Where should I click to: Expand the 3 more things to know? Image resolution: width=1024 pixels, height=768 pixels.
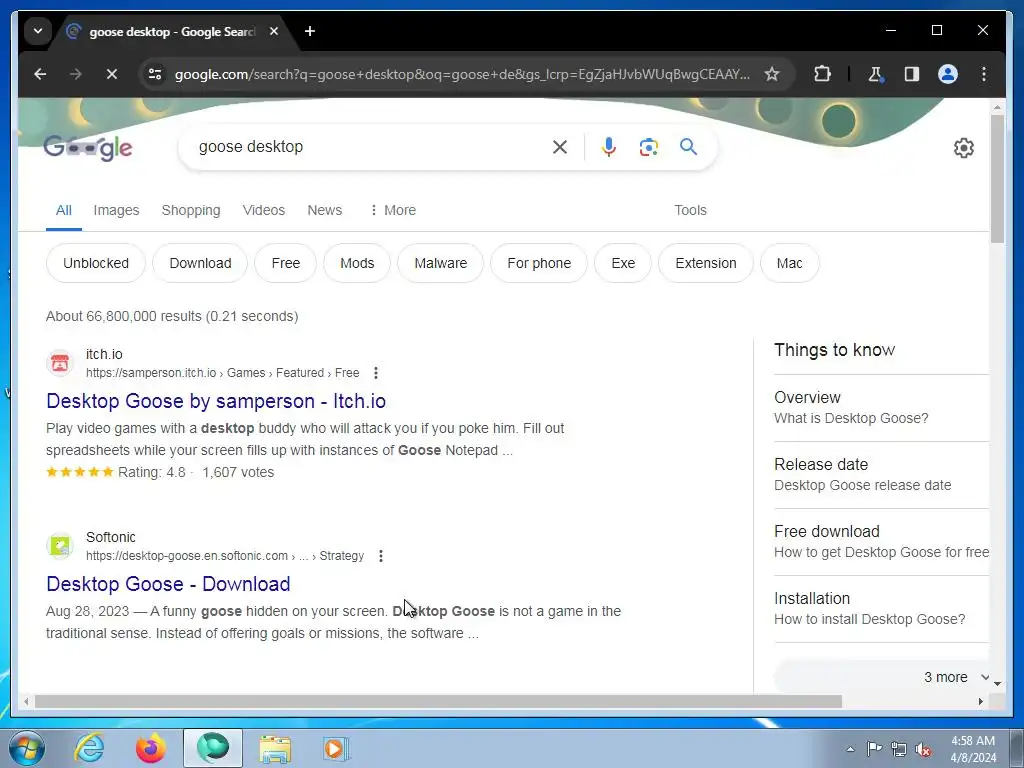click(x=883, y=677)
